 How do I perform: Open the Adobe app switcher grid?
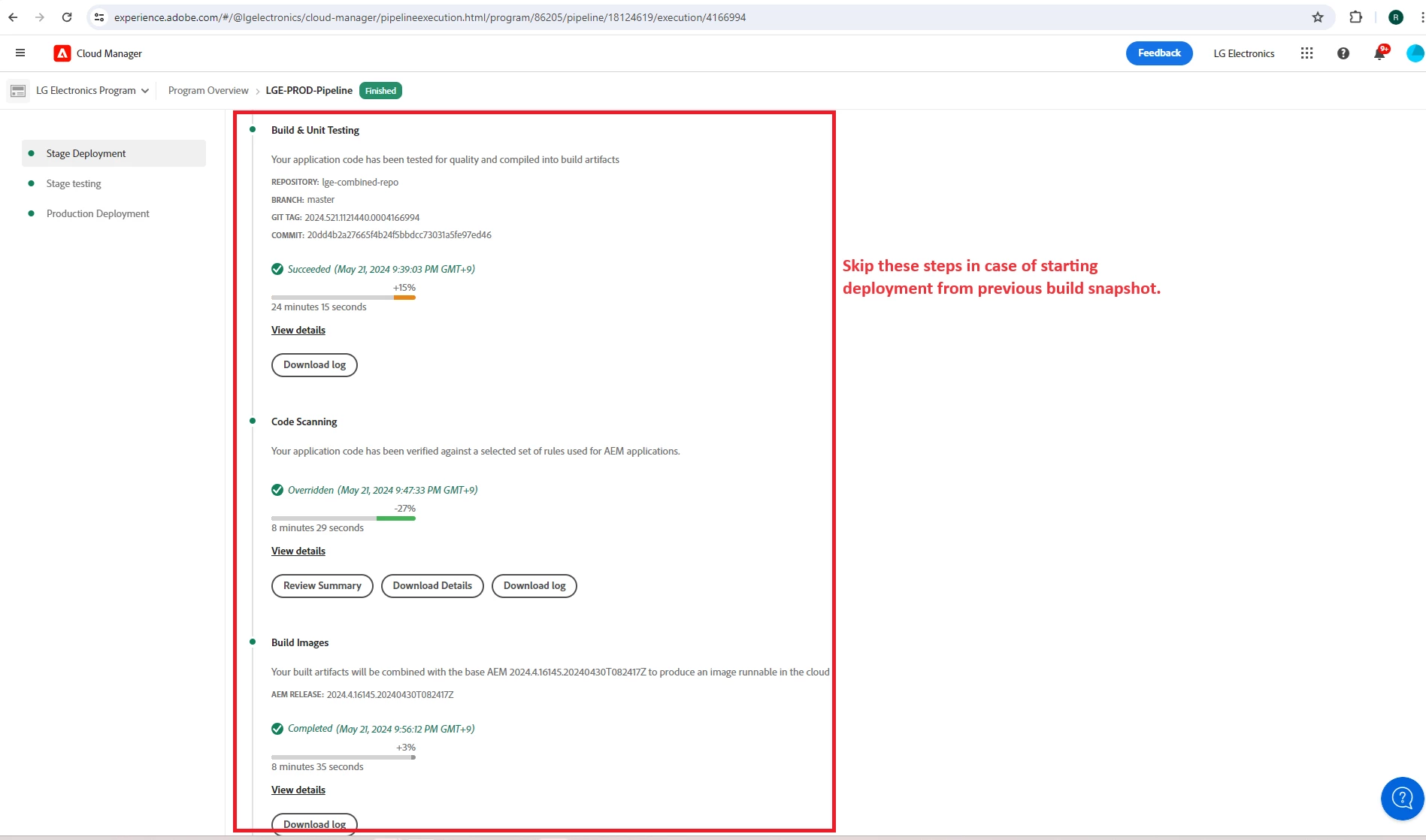[x=1306, y=53]
